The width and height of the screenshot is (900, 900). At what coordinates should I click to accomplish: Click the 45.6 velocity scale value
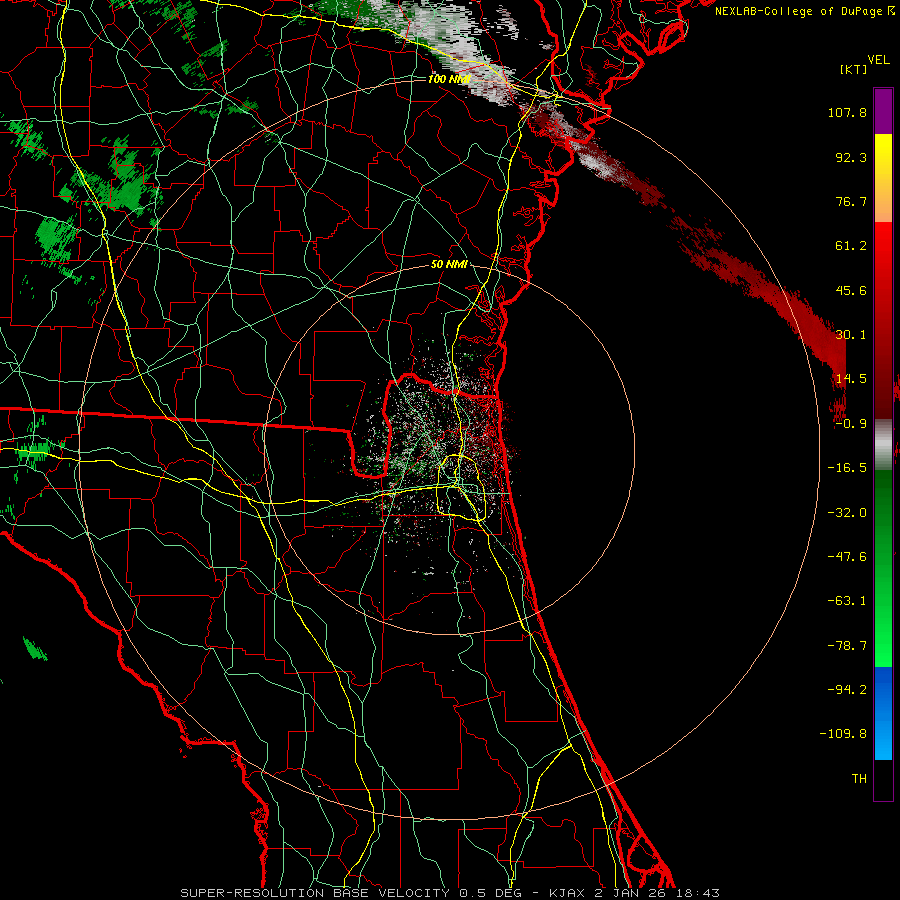851,290
